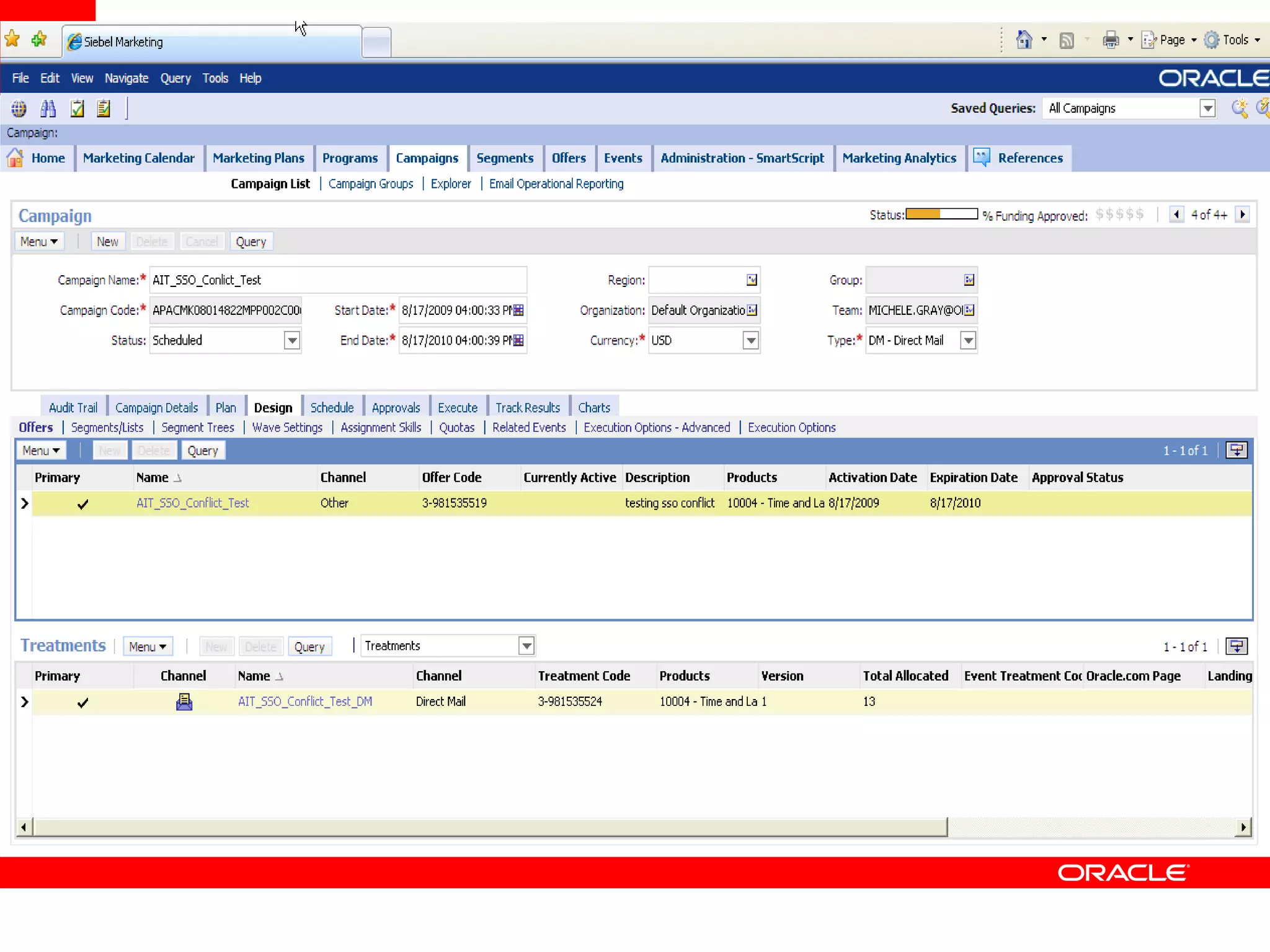Click the Region field select icon
The width and height of the screenshot is (1270, 952).
tap(752, 280)
